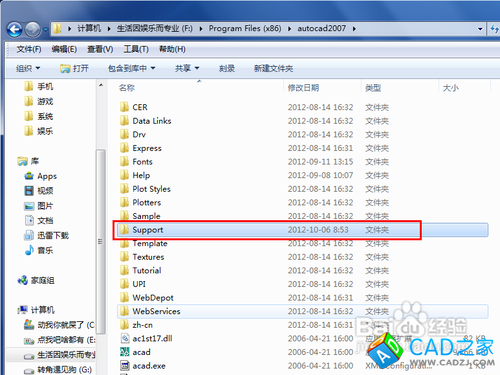Screen dimensions: 500x375
Task: Open the 视频 library in sidebar
Action: click(39, 191)
